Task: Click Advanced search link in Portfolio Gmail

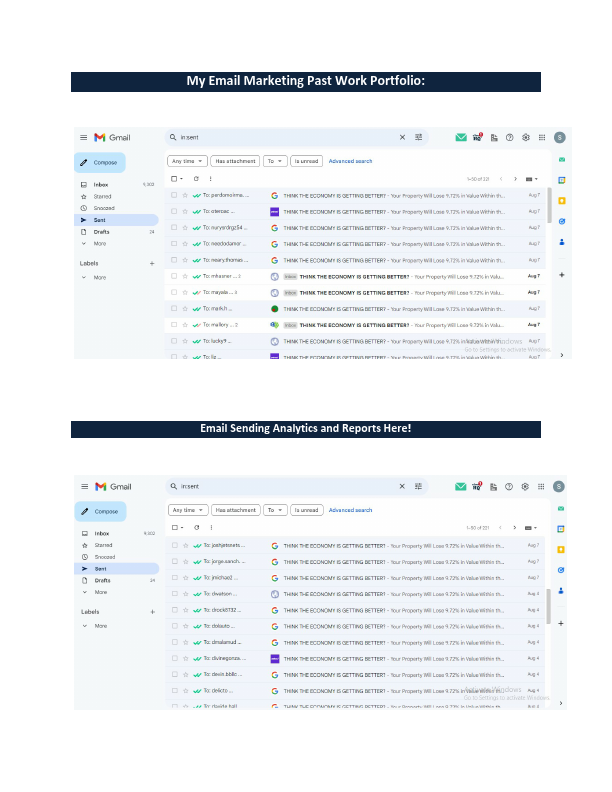Action: click(x=350, y=161)
